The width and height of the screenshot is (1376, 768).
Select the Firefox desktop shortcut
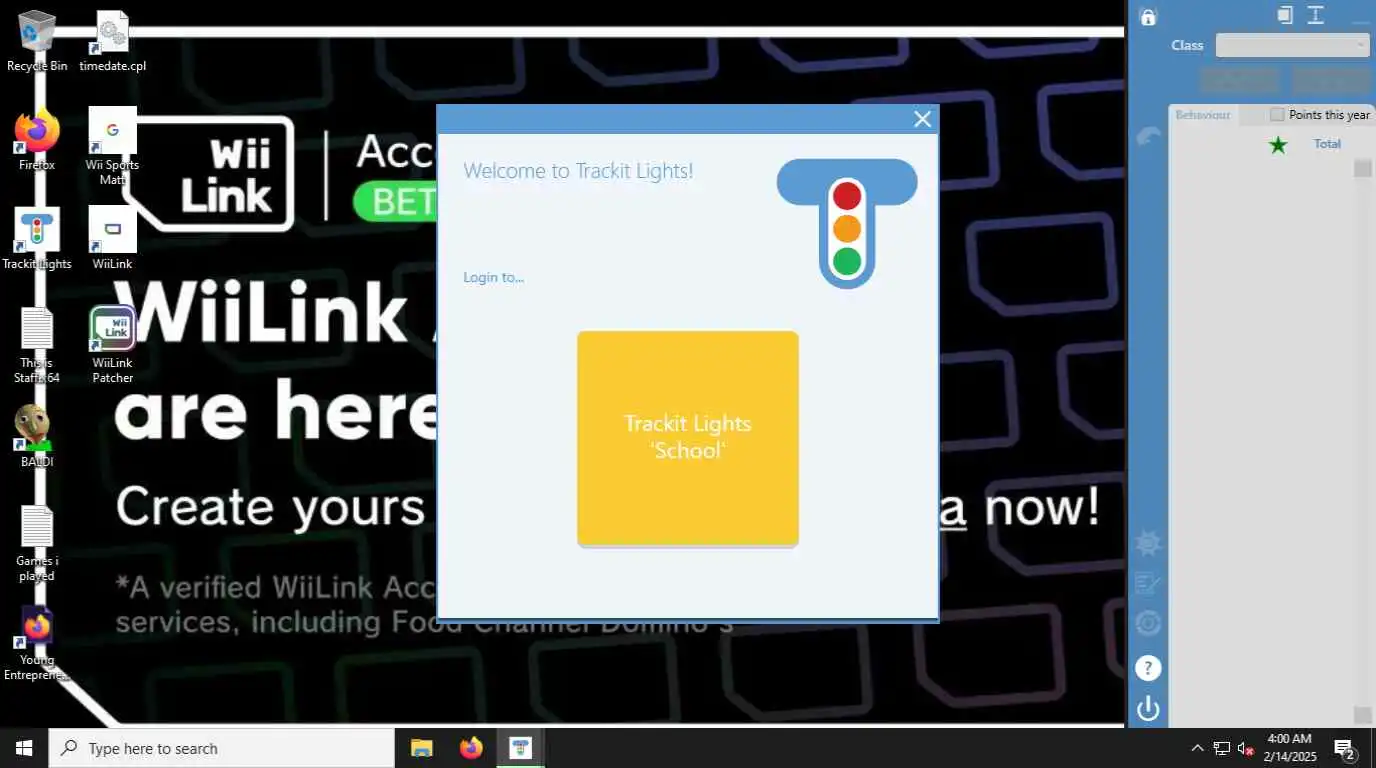[x=37, y=140]
